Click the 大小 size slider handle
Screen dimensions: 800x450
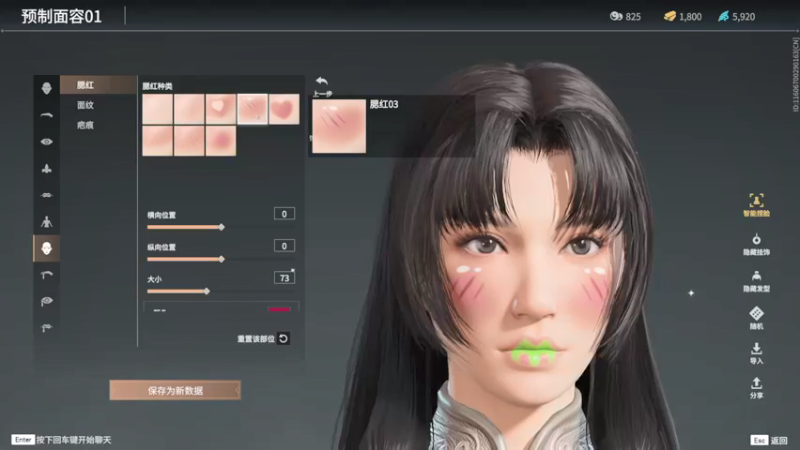coord(207,291)
